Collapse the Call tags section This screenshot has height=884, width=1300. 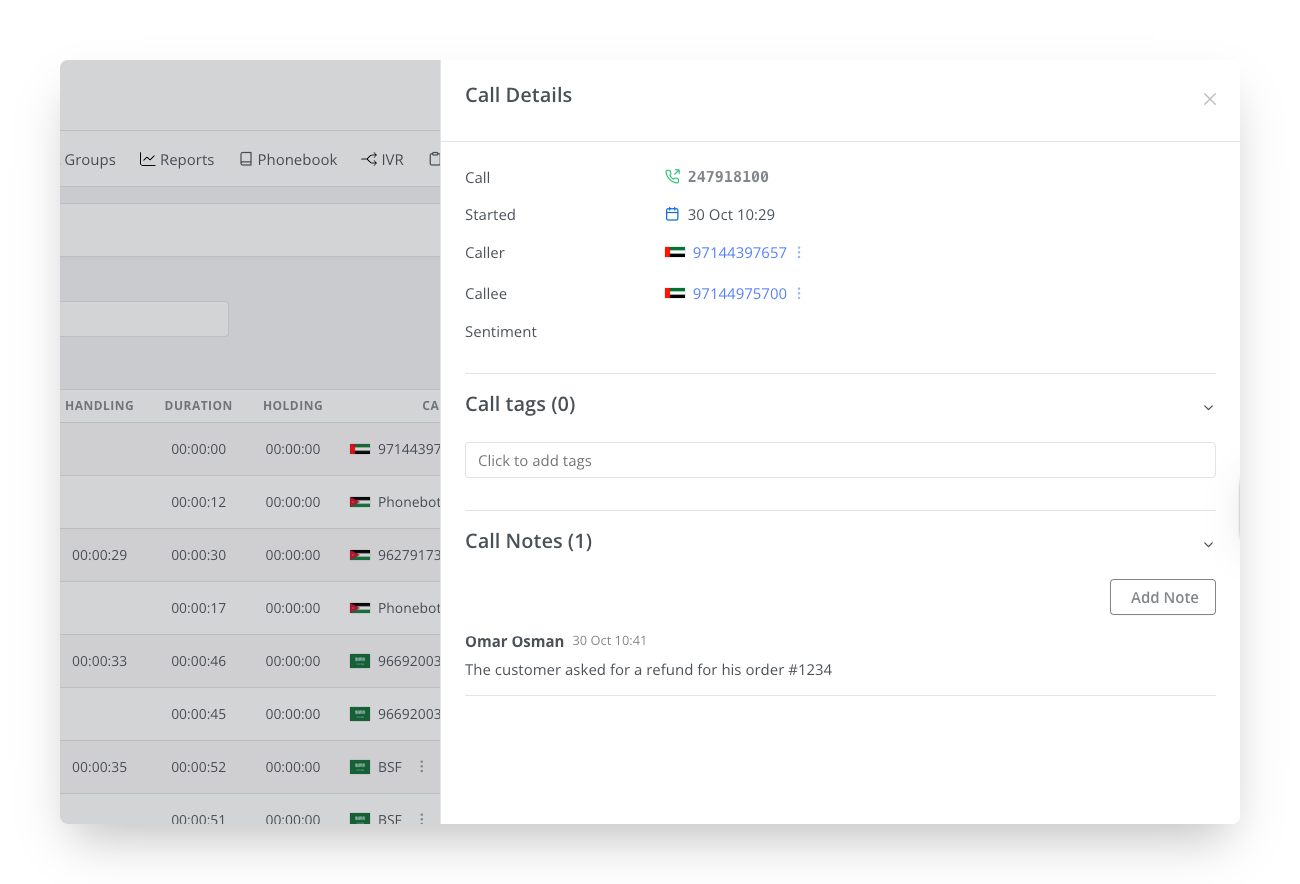pyautogui.click(x=1208, y=407)
